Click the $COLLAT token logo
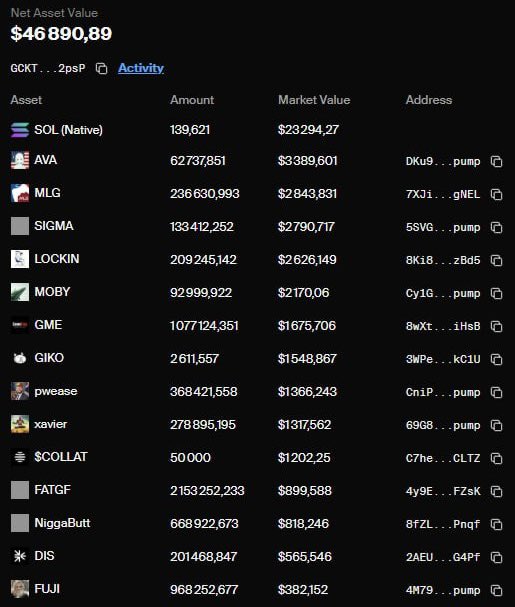The width and height of the screenshot is (515, 607). (x=20, y=457)
